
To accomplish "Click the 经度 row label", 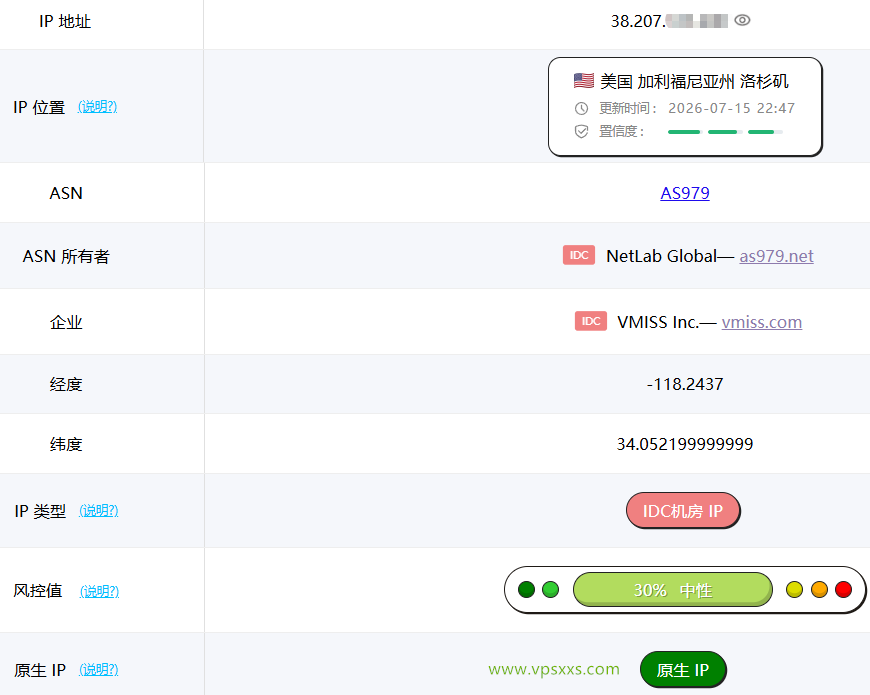I will [66, 384].
